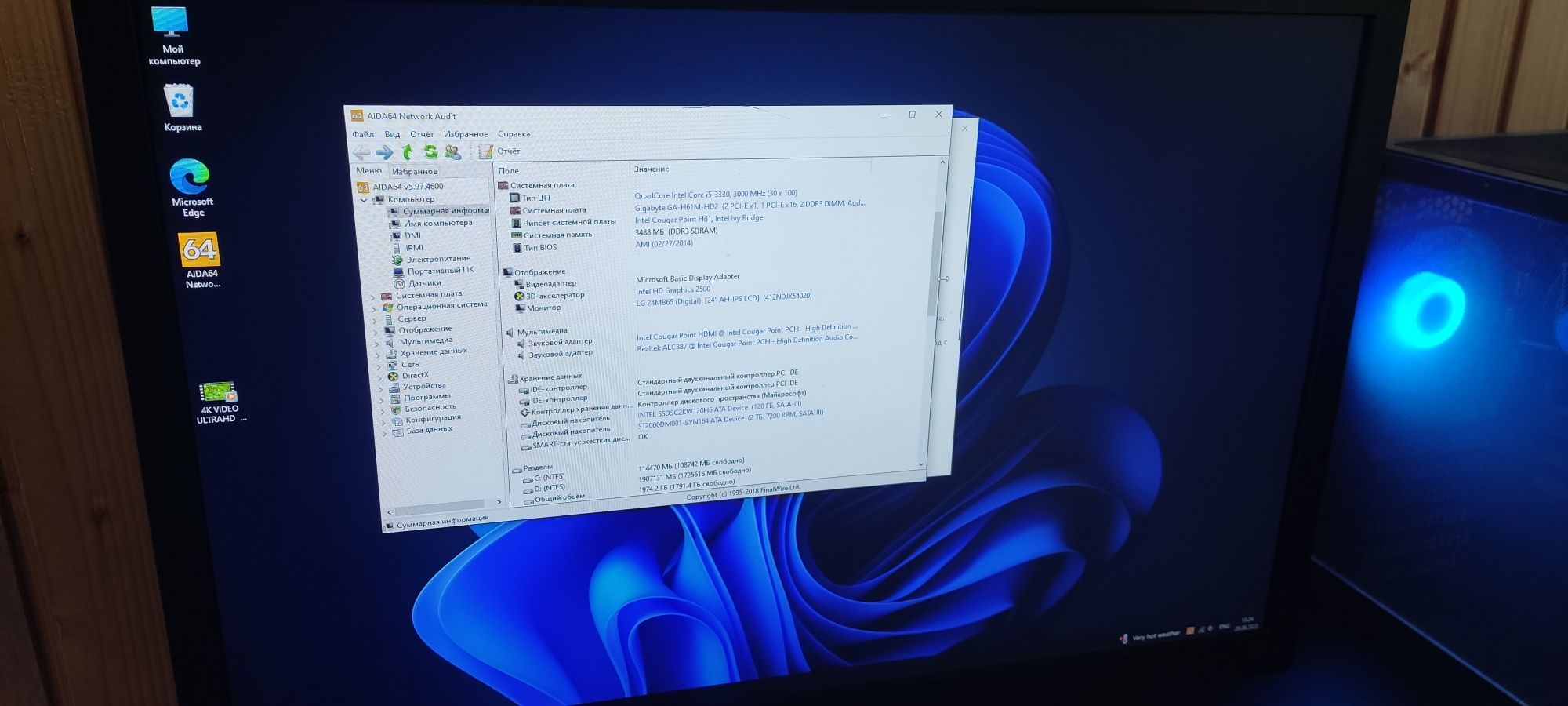
Task: Select Портативный ПК in the tree
Action: pos(434,271)
